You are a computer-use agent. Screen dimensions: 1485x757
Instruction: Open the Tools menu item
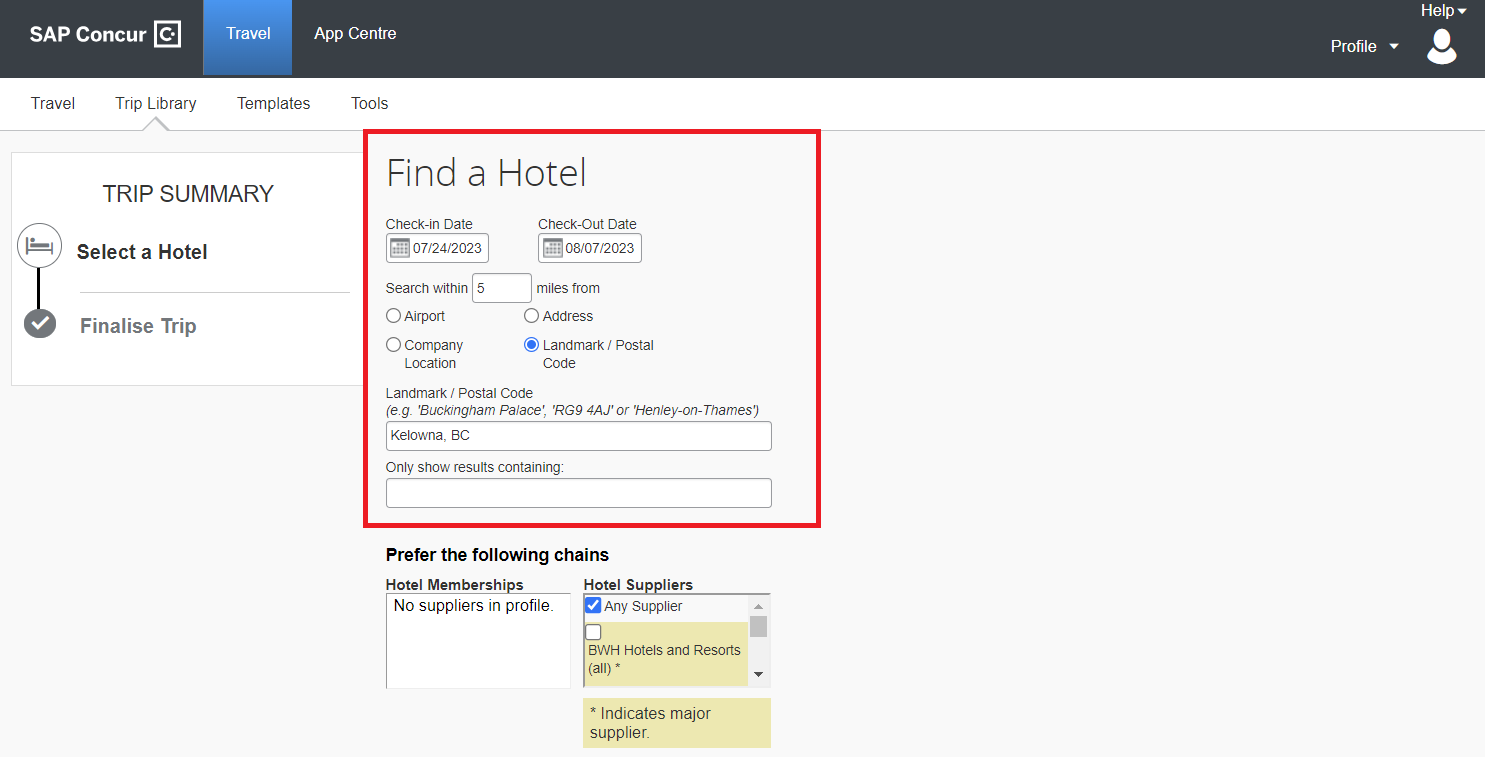pos(369,103)
